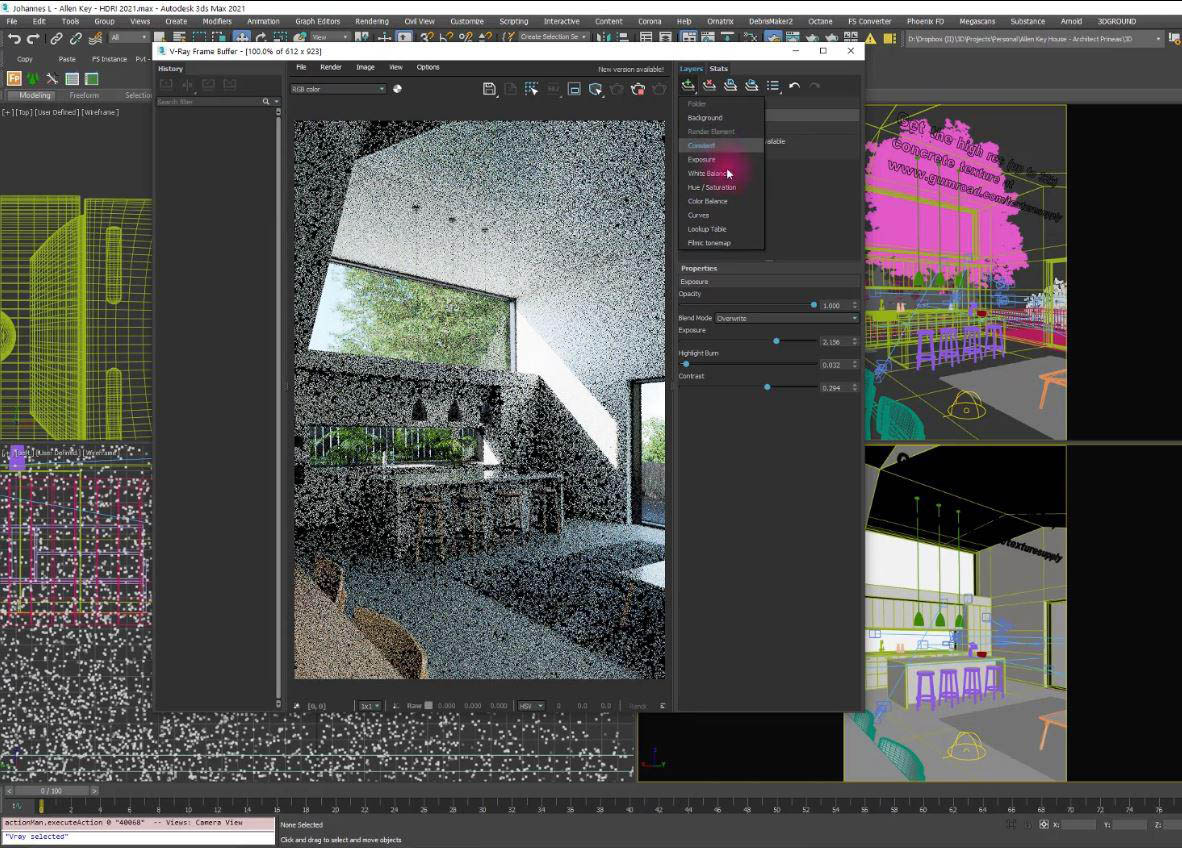Click the New version available notice
Screen dimensions: 1182x848
630,69
